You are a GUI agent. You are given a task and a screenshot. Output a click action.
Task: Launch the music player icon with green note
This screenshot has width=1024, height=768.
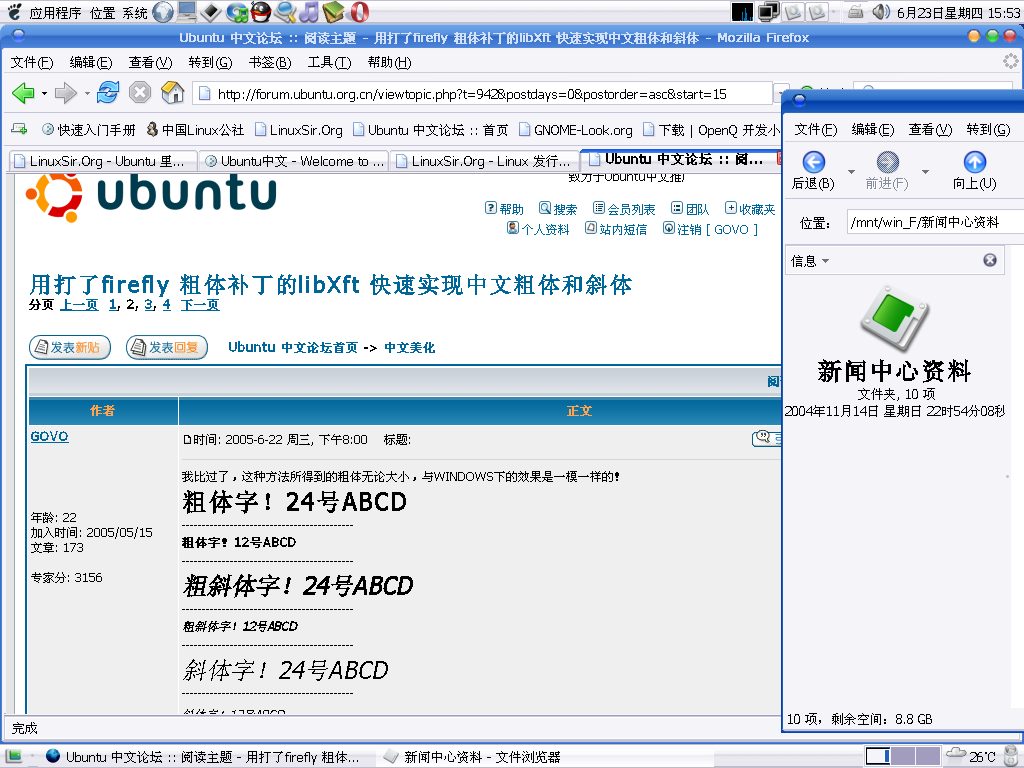click(236, 12)
